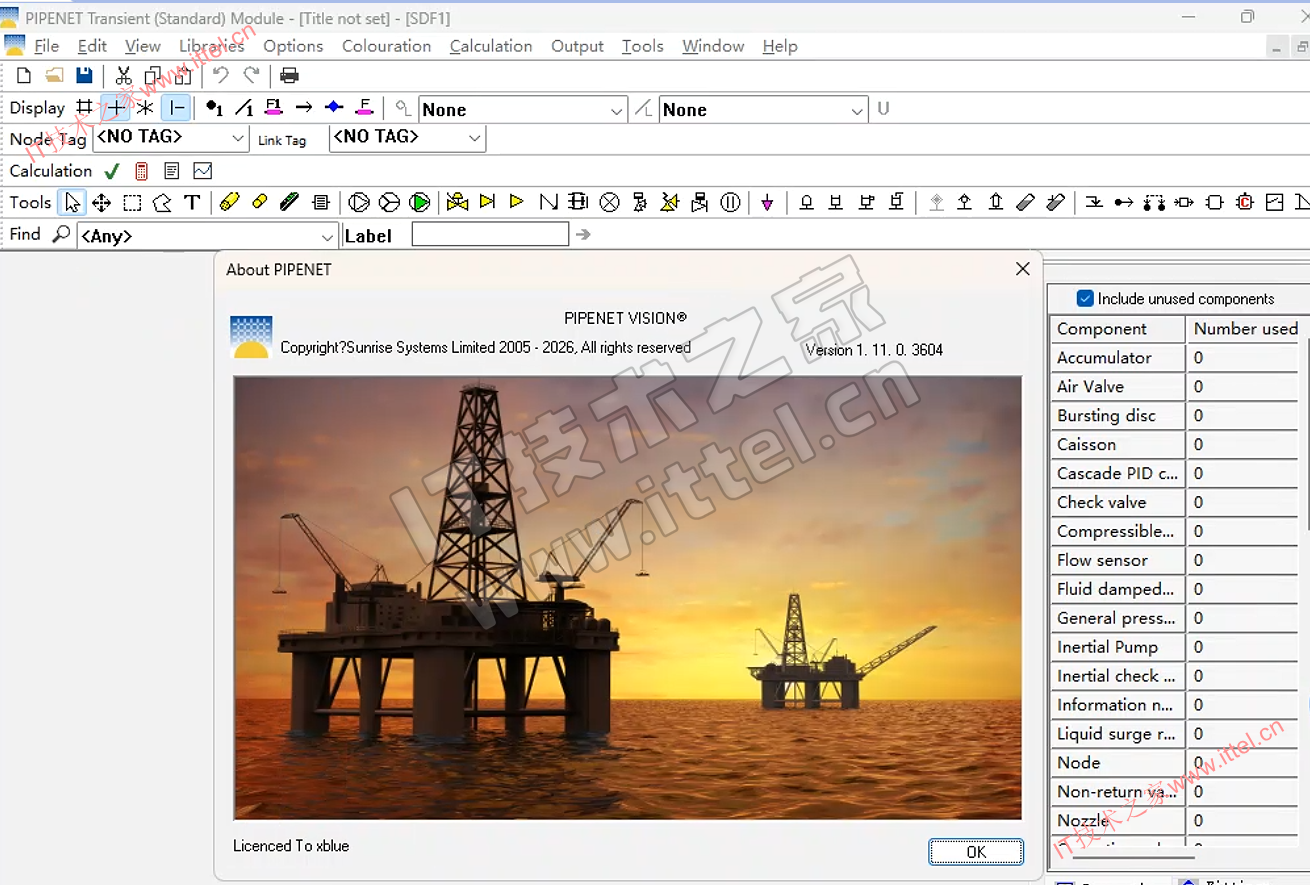The height and width of the screenshot is (885, 1310).
Task: Print using the printer icon
Action: 289,75
